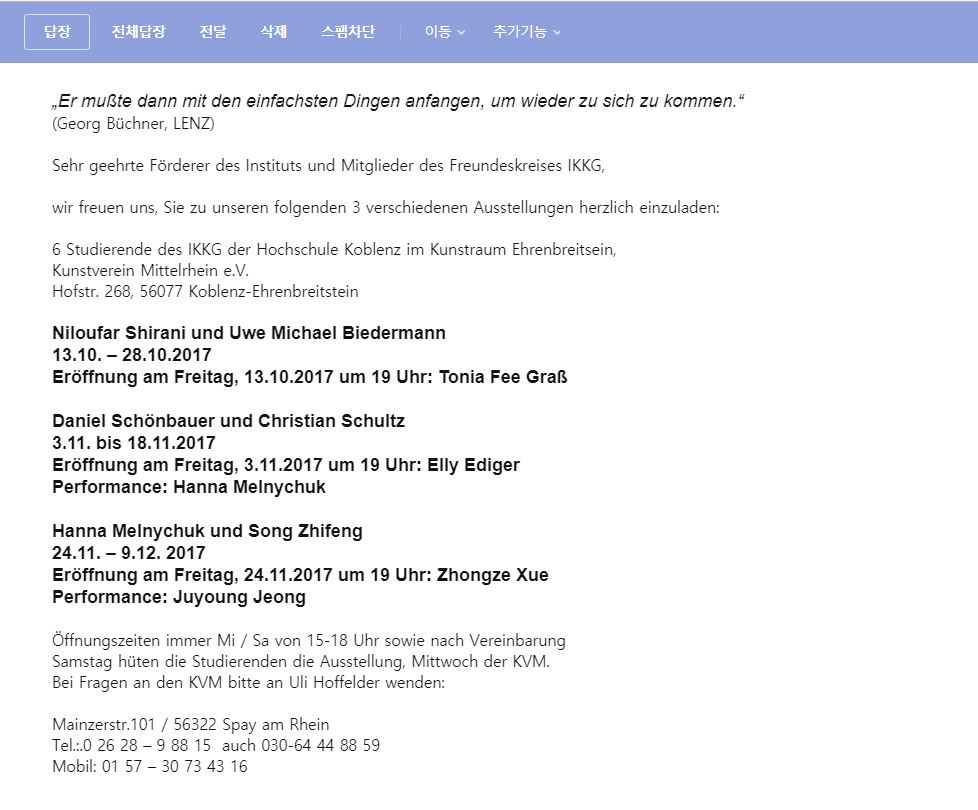The height and width of the screenshot is (810, 978).
Task: Click 'Performance: Hanna Melnychuk'
Action: coord(189,487)
